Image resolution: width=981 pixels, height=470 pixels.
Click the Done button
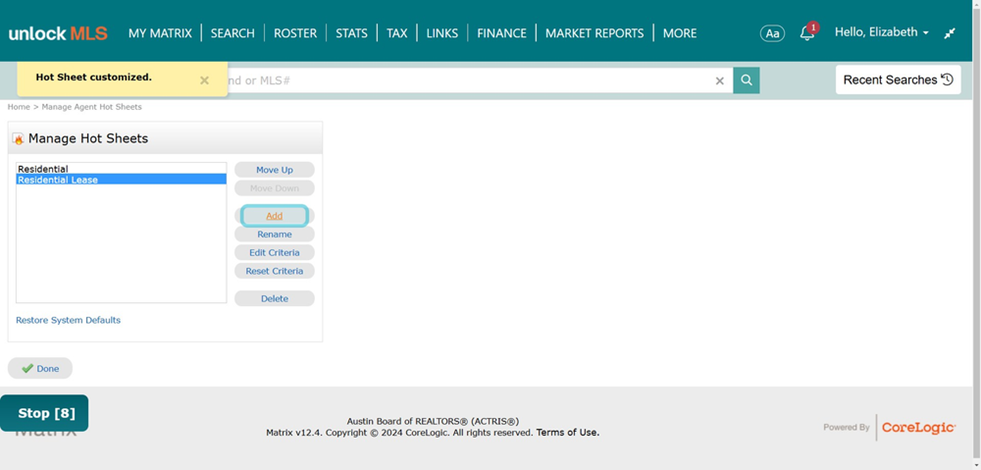pos(40,369)
